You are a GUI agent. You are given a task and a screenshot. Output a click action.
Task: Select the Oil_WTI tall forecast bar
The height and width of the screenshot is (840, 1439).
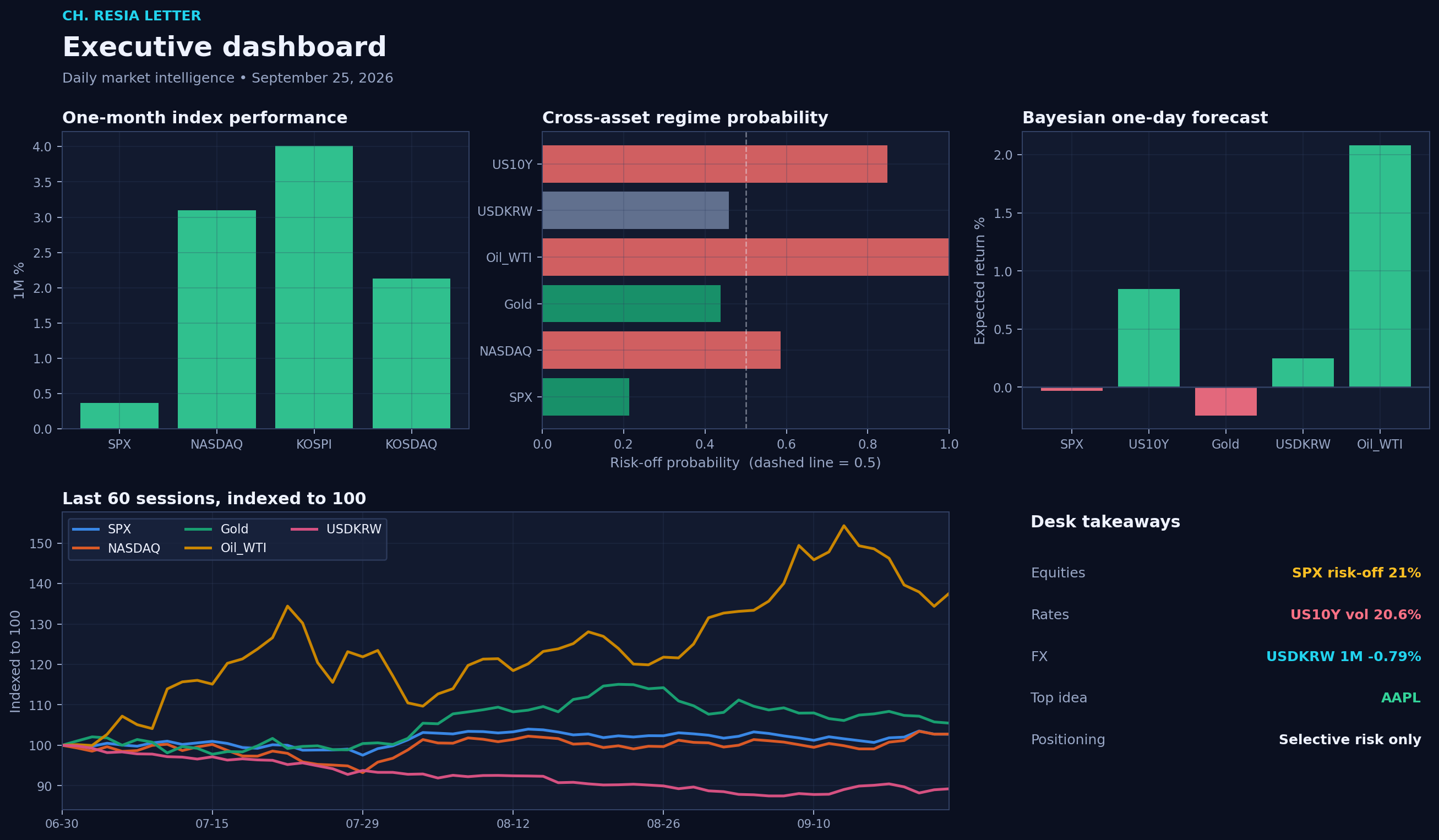pos(1380,266)
